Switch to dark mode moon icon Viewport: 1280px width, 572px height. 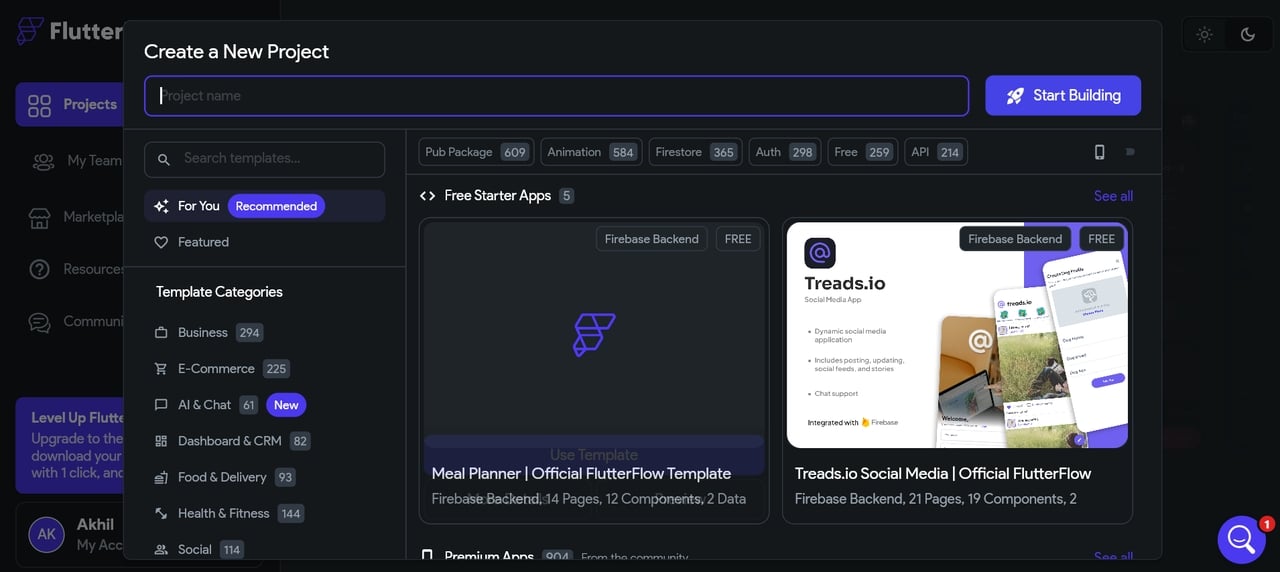1248,34
